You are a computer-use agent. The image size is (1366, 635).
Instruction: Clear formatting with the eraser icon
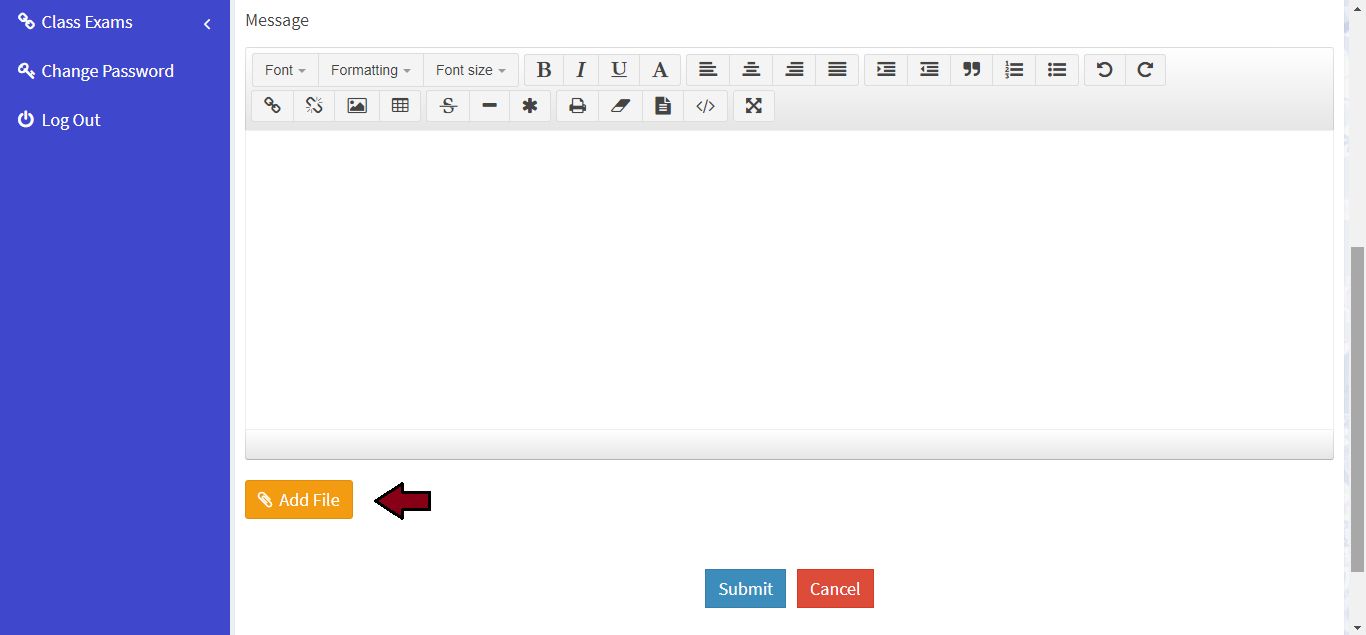click(x=620, y=106)
